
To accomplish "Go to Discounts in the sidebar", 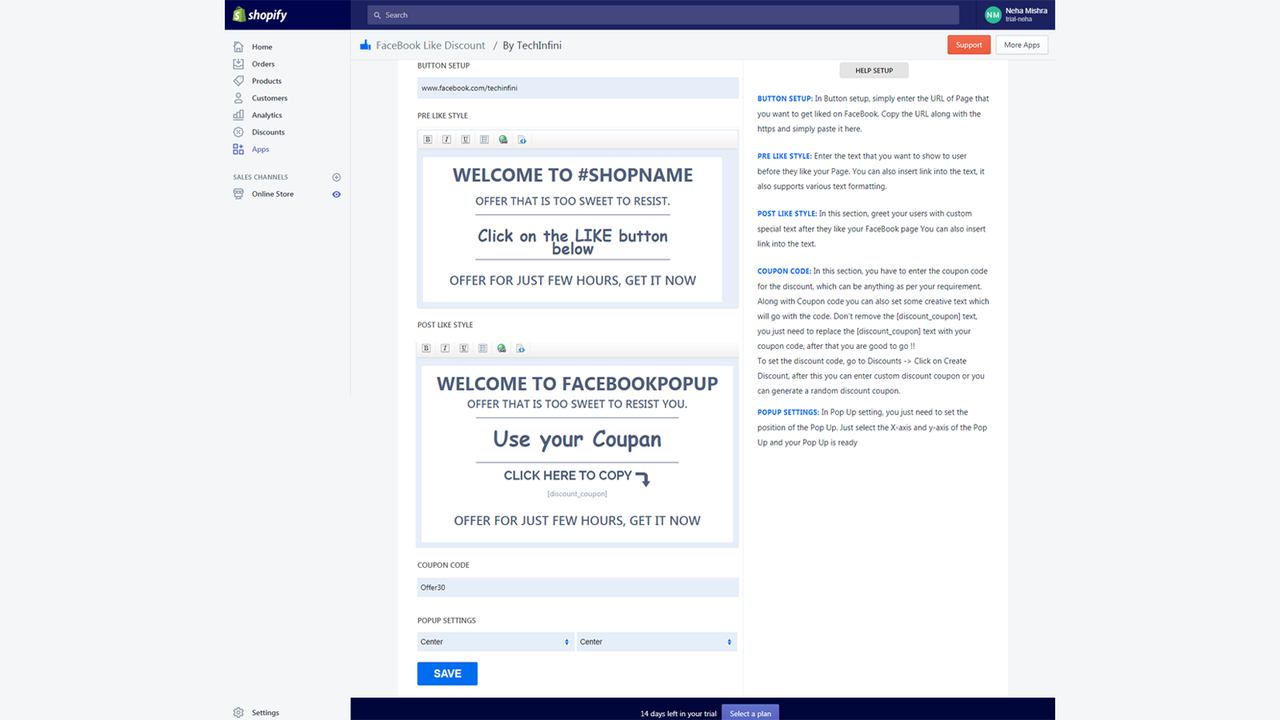I will tap(268, 132).
